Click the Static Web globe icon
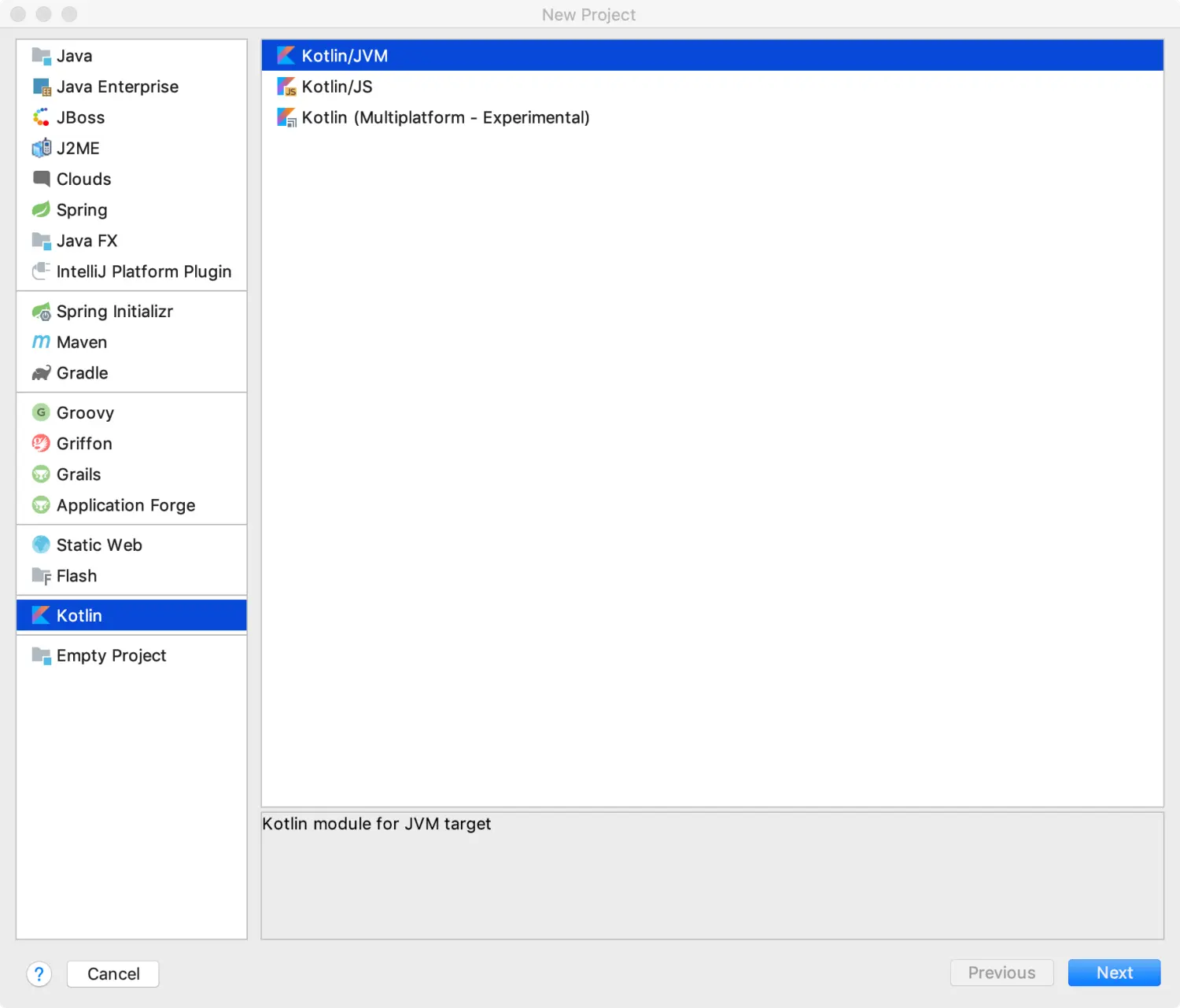The image size is (1180, 1008). point(41,545)
